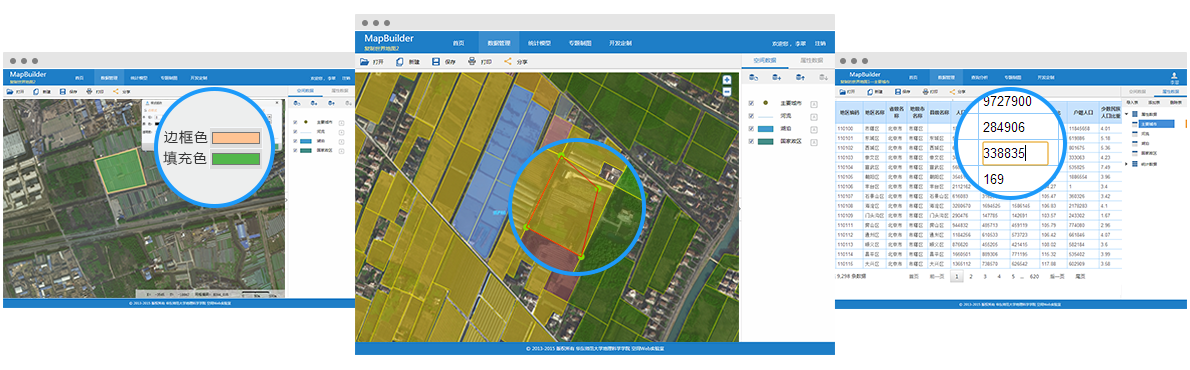Screen dimensions: 1190x370
Task: Click the orange 分享 share icon in center toolbar
Action: [x=508, y=61]
